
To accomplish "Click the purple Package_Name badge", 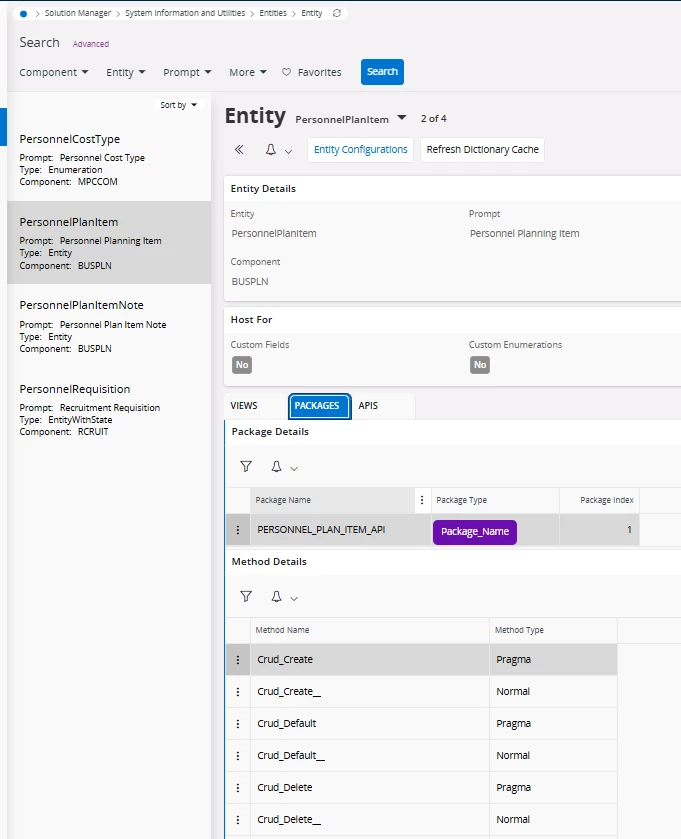I will point(475,532).
